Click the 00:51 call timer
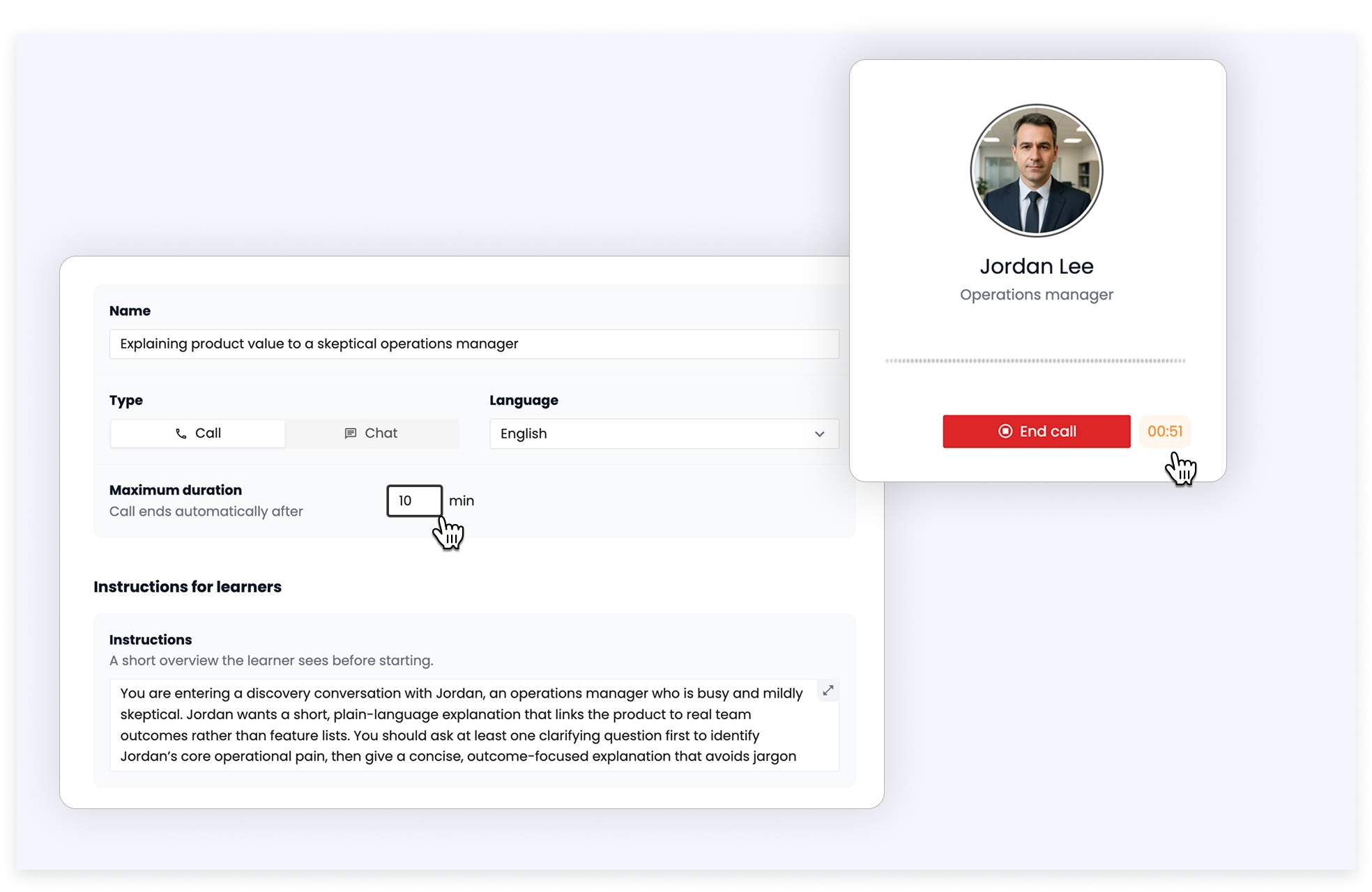The height and width of the screenshot is (892, 1372). coord(1165,431)
